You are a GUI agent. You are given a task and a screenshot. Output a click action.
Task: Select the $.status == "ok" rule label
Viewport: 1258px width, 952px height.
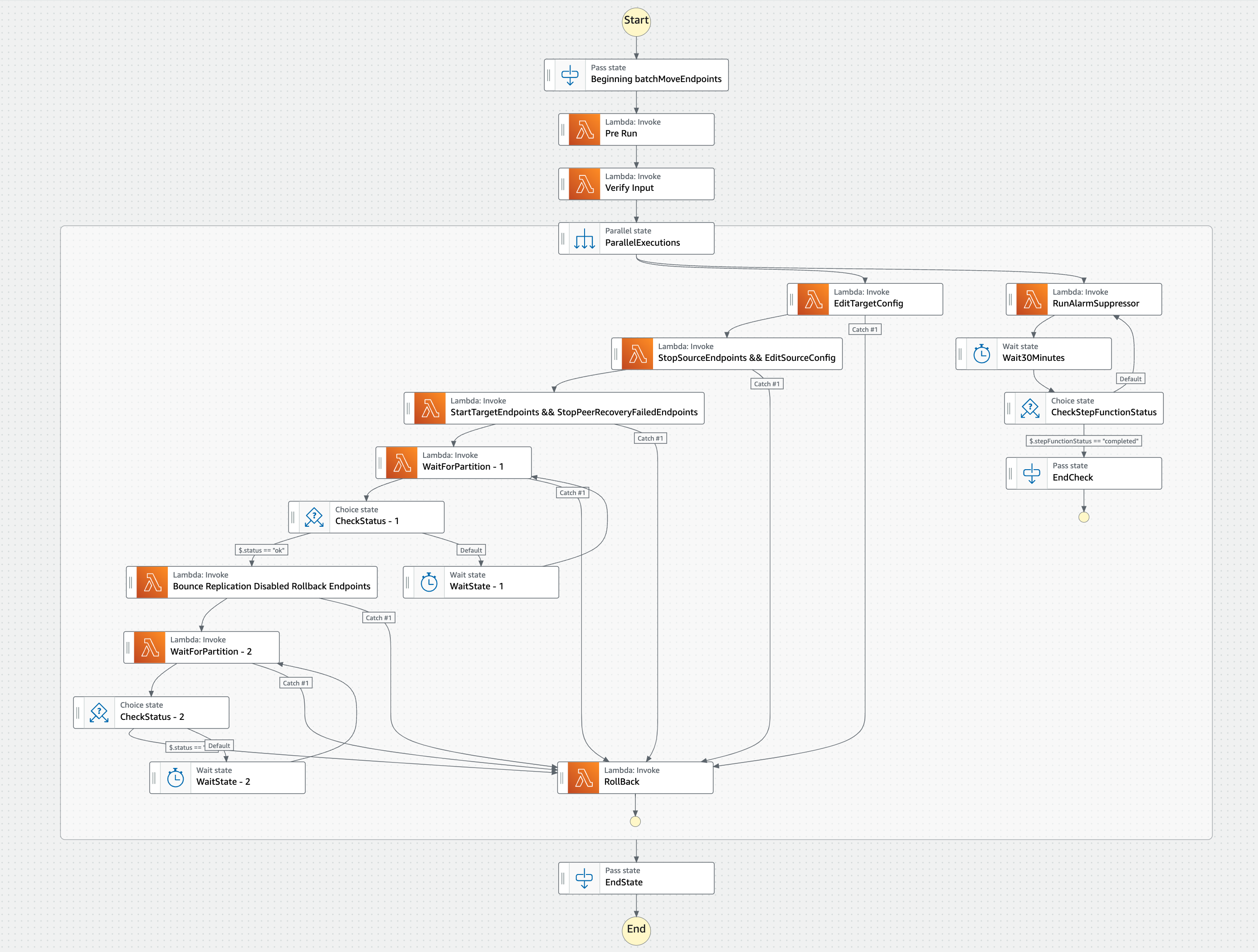(x=262, y=550)
